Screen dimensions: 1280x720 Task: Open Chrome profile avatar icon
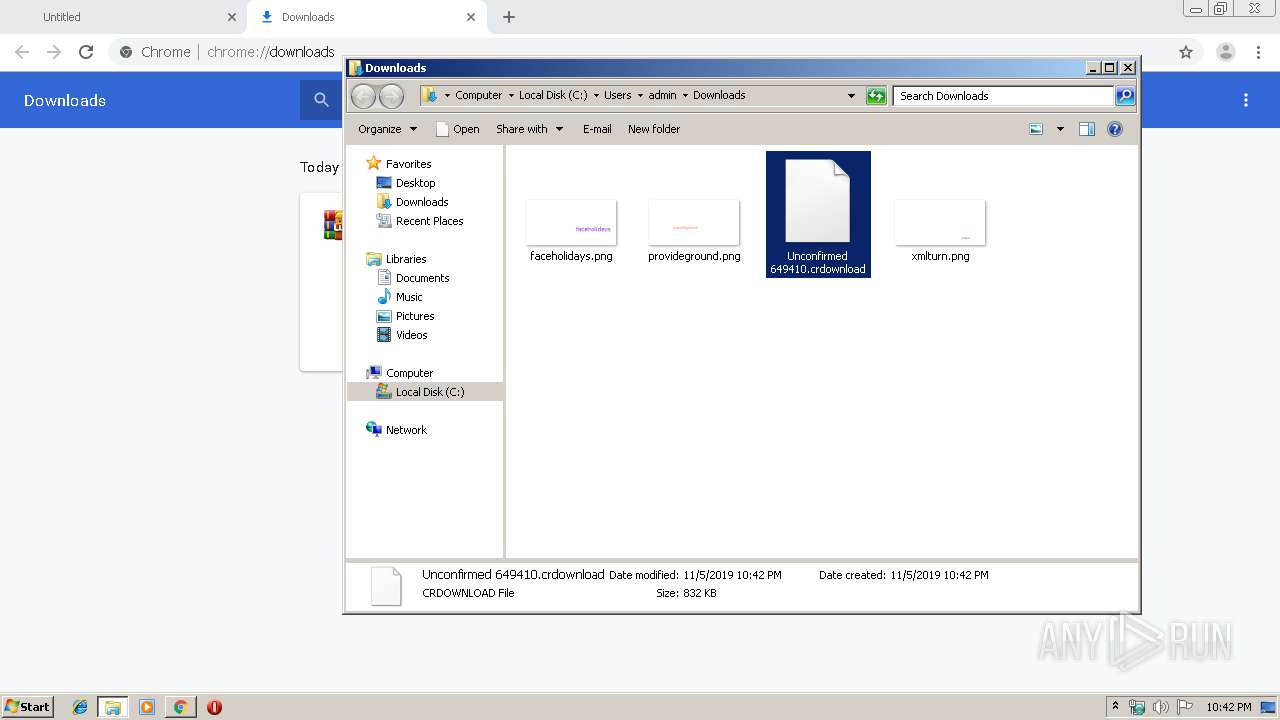tap(1225, 52)
